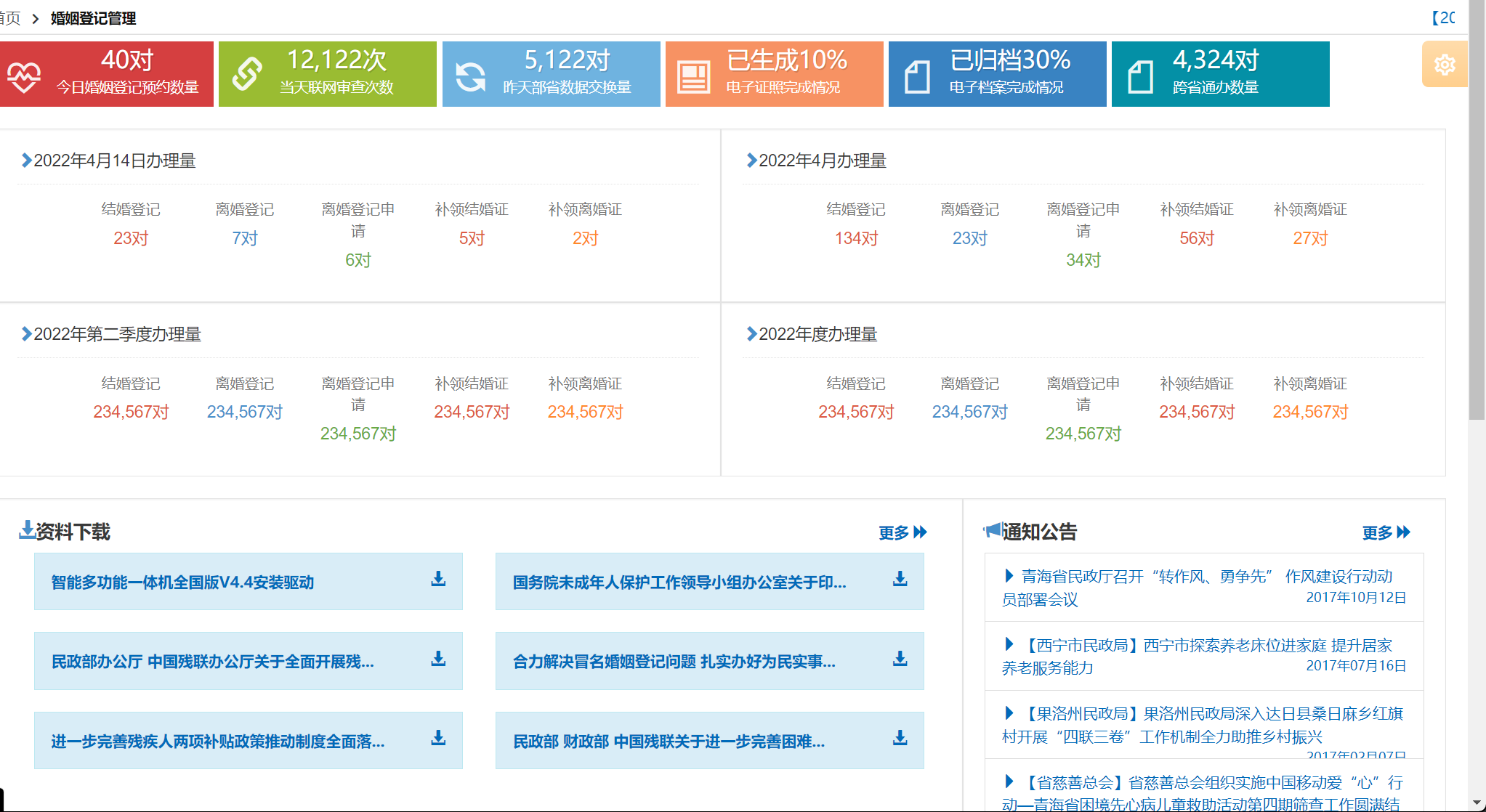Open the 当天联网审查次数 card
This screenshot has width=1486, height=812.
point(328,74)
